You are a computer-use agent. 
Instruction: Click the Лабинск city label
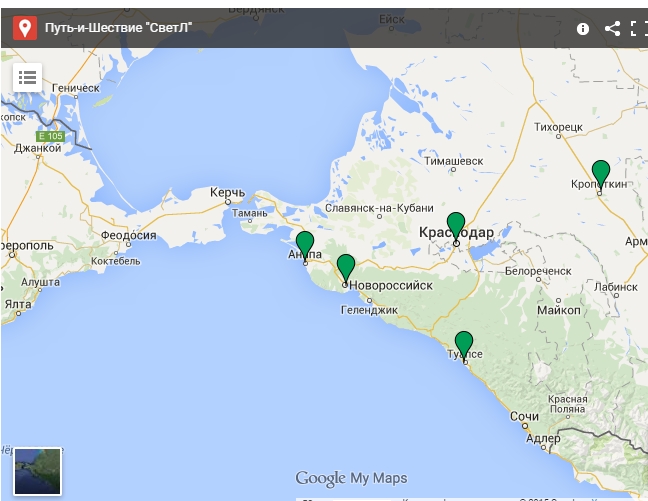point(616,287)
